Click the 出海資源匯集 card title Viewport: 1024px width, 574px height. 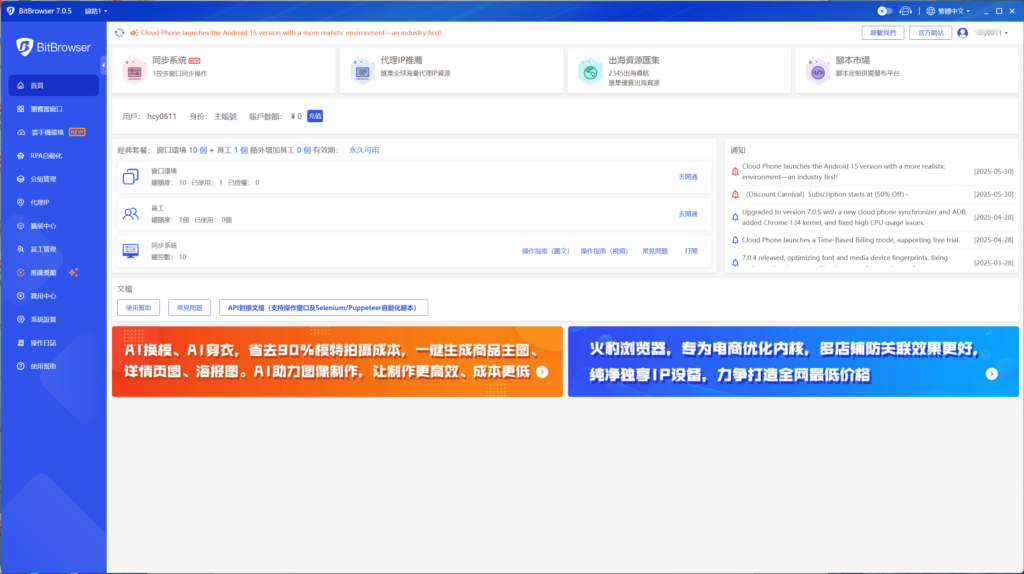click(x=634, y=60)
